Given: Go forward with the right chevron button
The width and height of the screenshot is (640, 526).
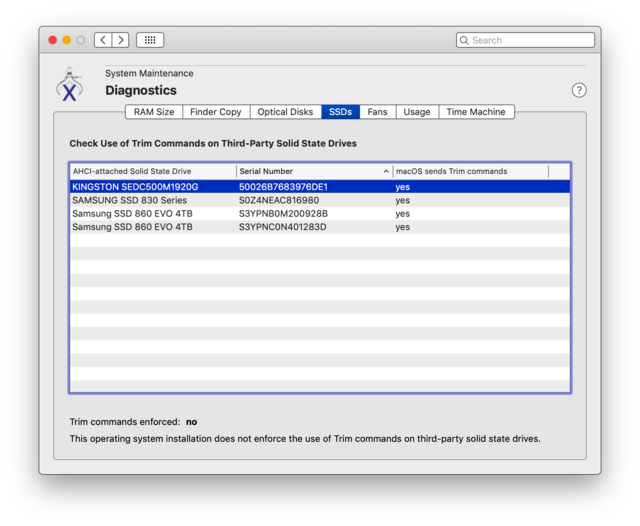Looking at the screenshot, I should point(120,40).
